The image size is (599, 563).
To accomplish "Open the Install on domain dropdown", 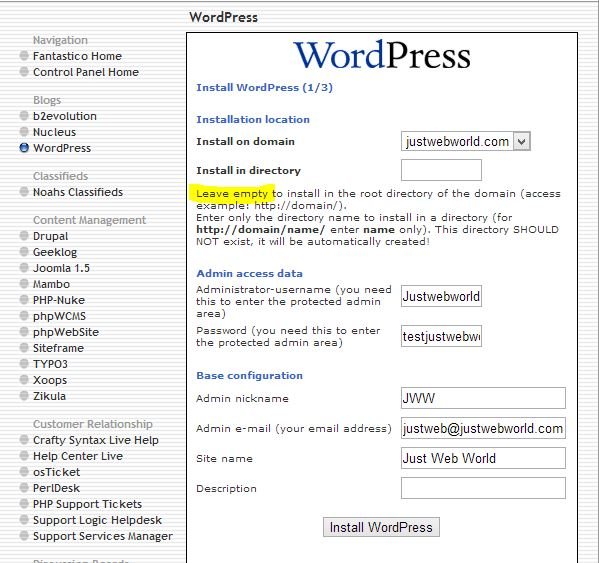I will [466, 141].
